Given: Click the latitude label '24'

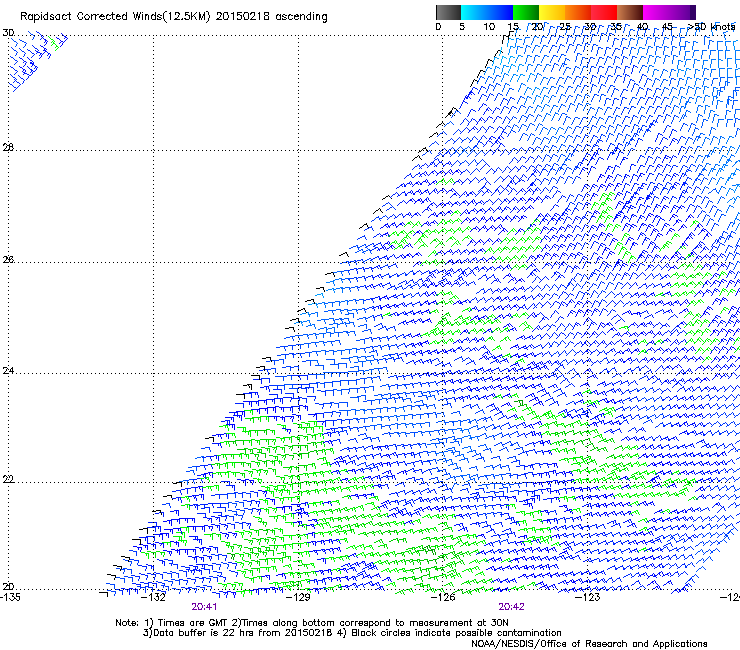Looking at the screenshot, I should (8, 371).
